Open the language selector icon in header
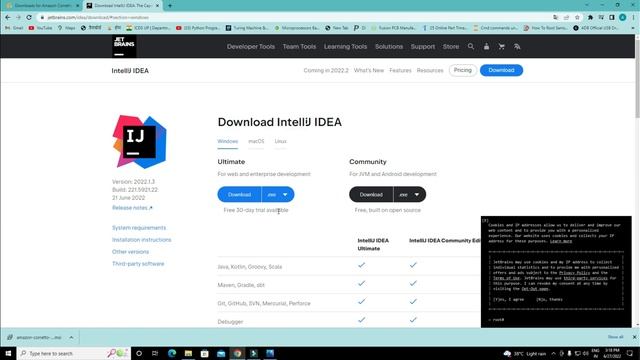Viewport: 640px width, 360px height. point(517,47)
